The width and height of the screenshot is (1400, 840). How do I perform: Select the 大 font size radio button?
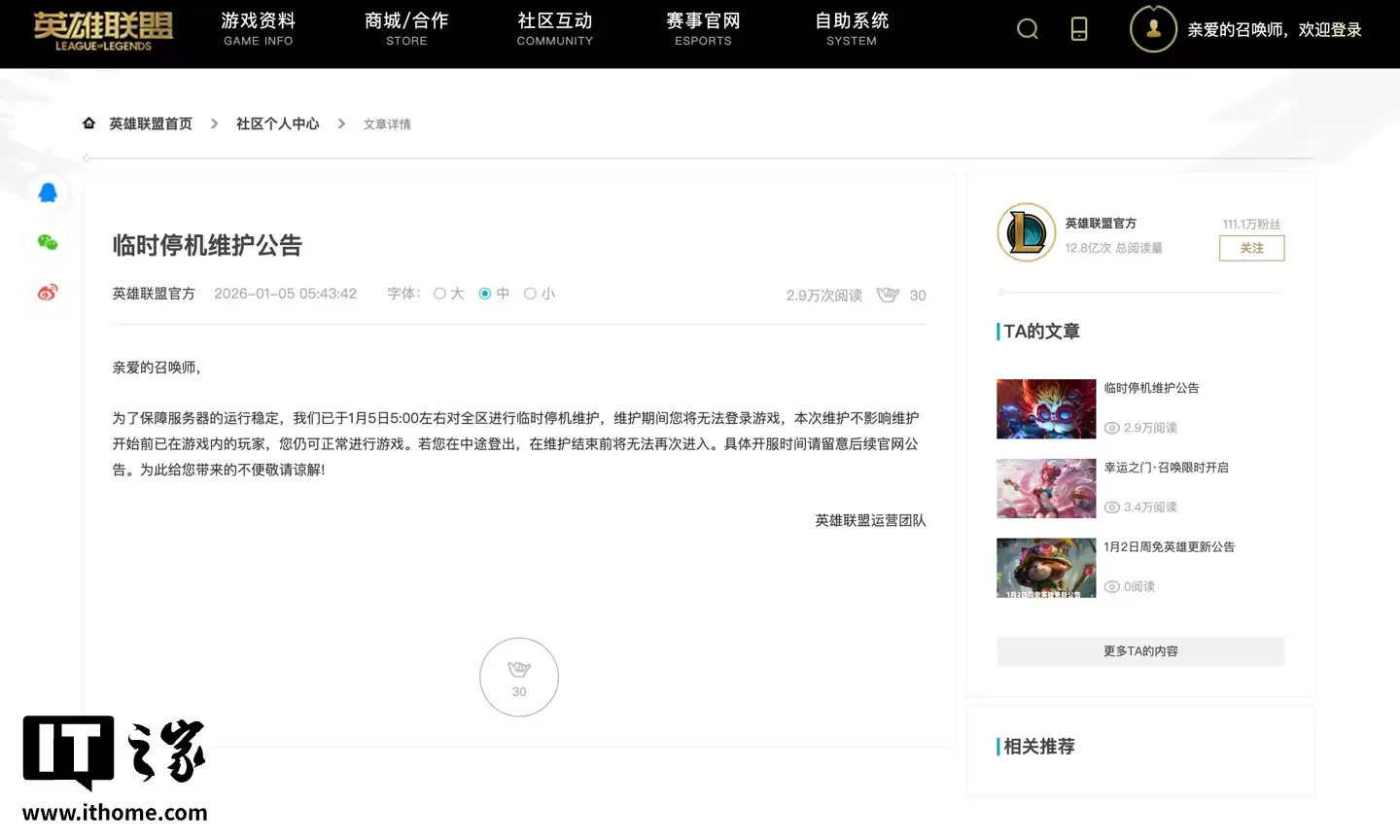440,293
